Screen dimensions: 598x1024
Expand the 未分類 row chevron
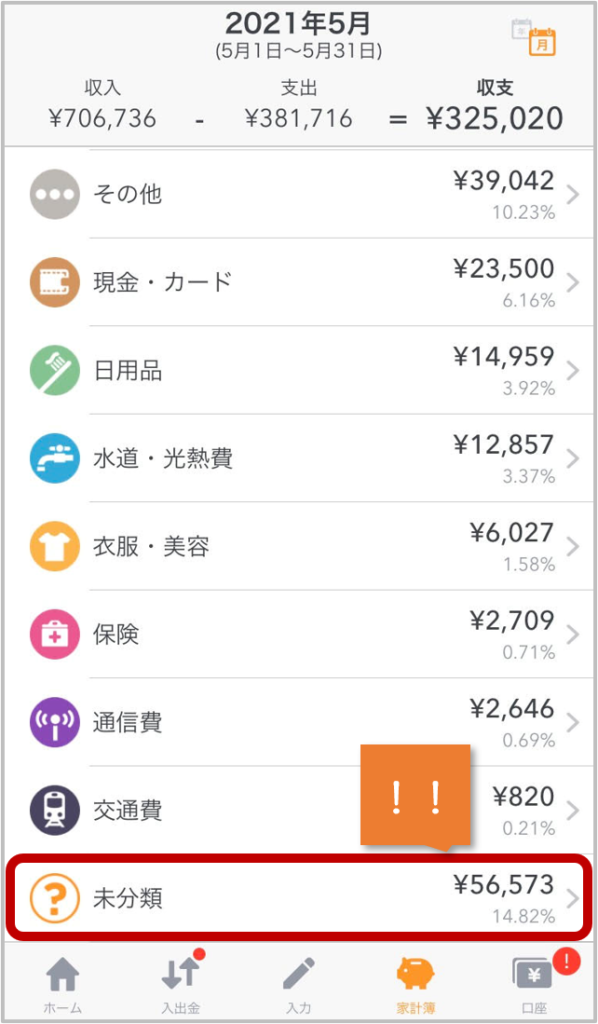click(573, 899)
